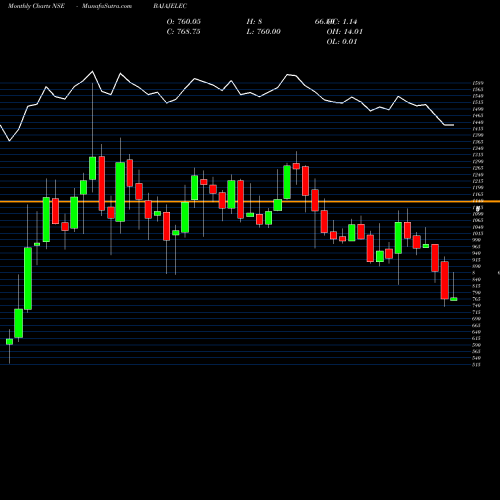Click the 815 price axis label
Screen dimensions: 500x500
tap(477, 286)
